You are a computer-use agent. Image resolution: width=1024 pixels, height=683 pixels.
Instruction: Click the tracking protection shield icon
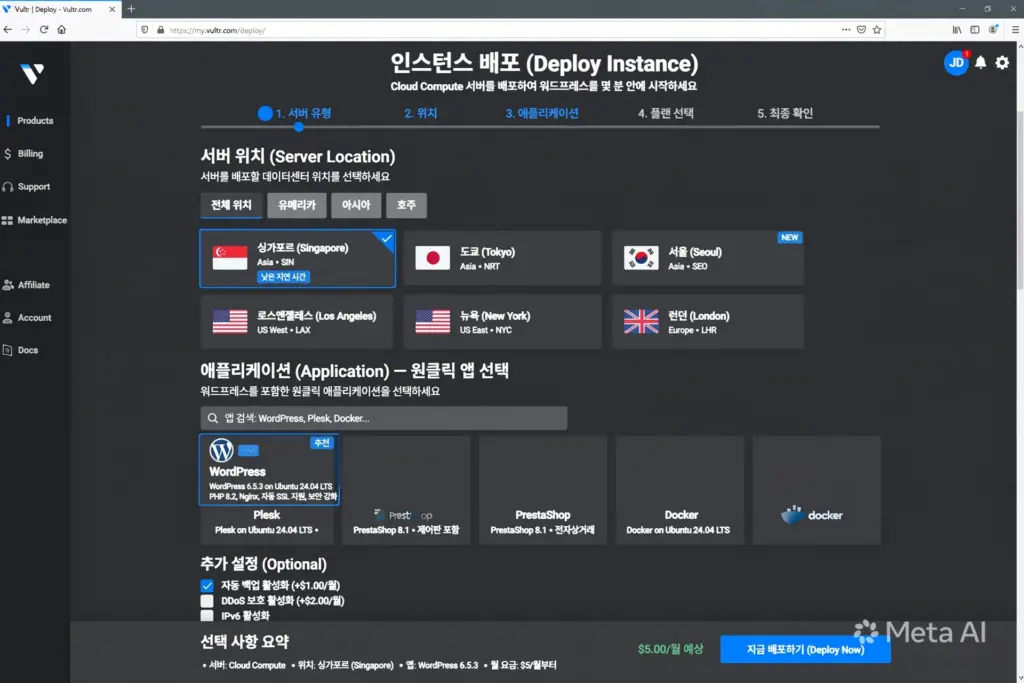(x=145, y=30)
